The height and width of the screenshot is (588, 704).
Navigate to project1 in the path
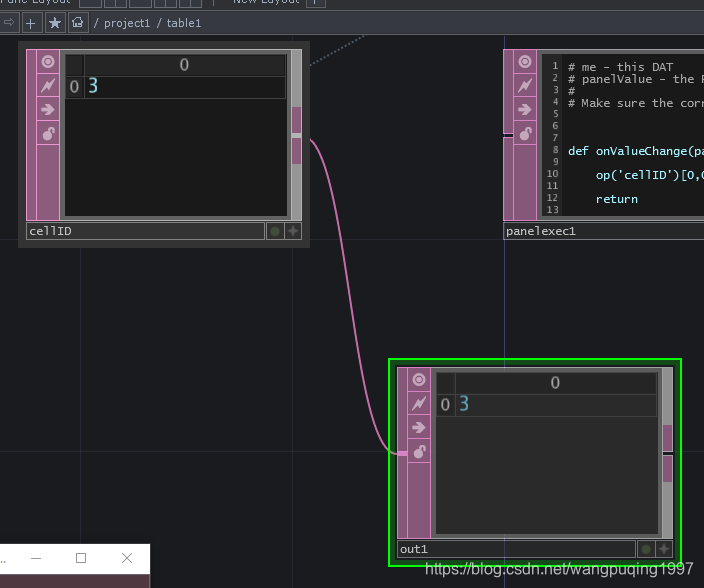[x=127, y=23]
